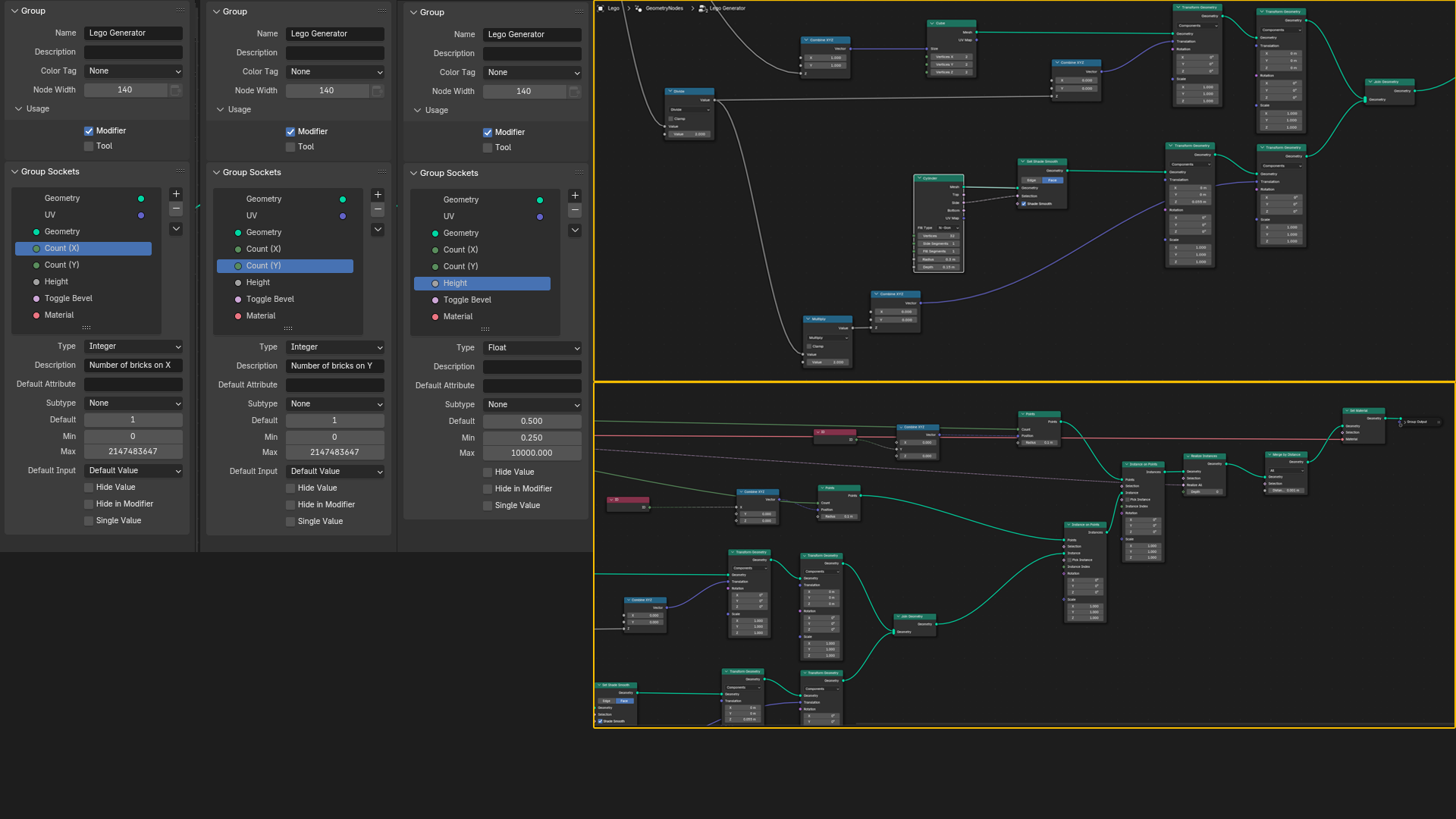Click the rightmost socket list resize handle
The height and width of the screenshot is (819, 1456).
tap(485, 329)
